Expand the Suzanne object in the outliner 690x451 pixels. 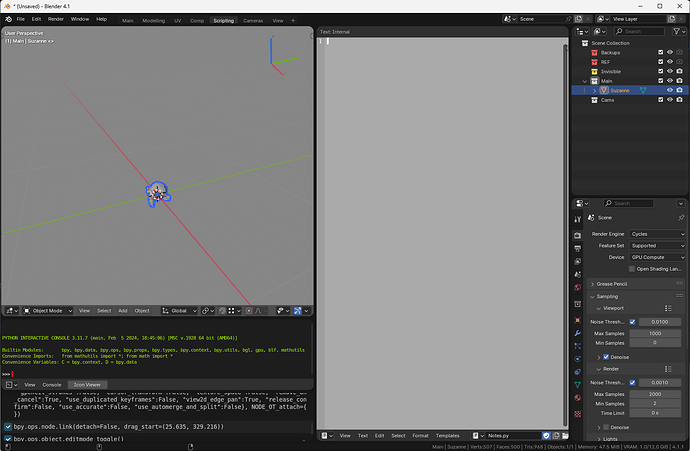click(x=595, y=91)
